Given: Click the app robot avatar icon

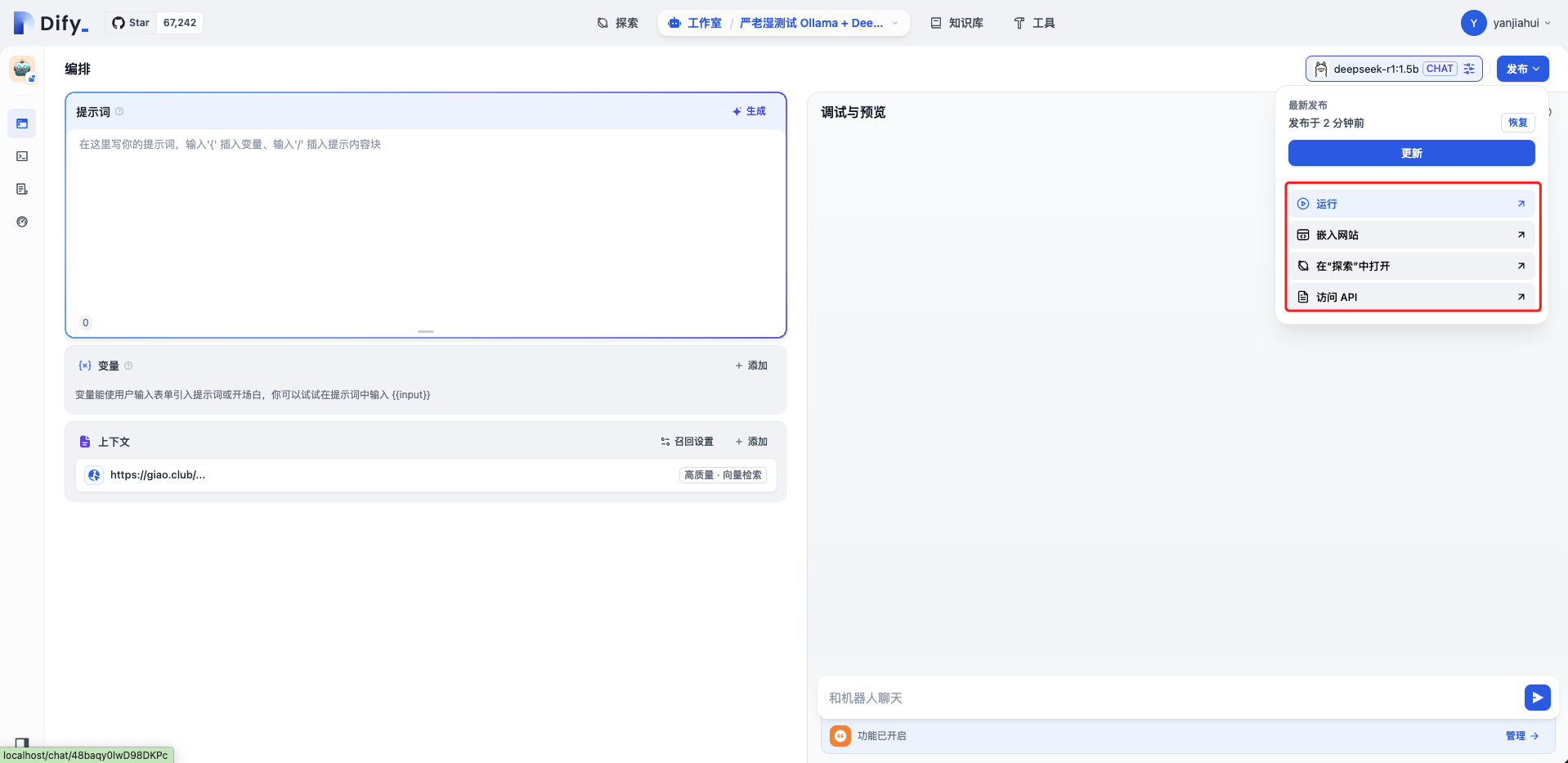Looking at the screenshot, I should point(22,69).
